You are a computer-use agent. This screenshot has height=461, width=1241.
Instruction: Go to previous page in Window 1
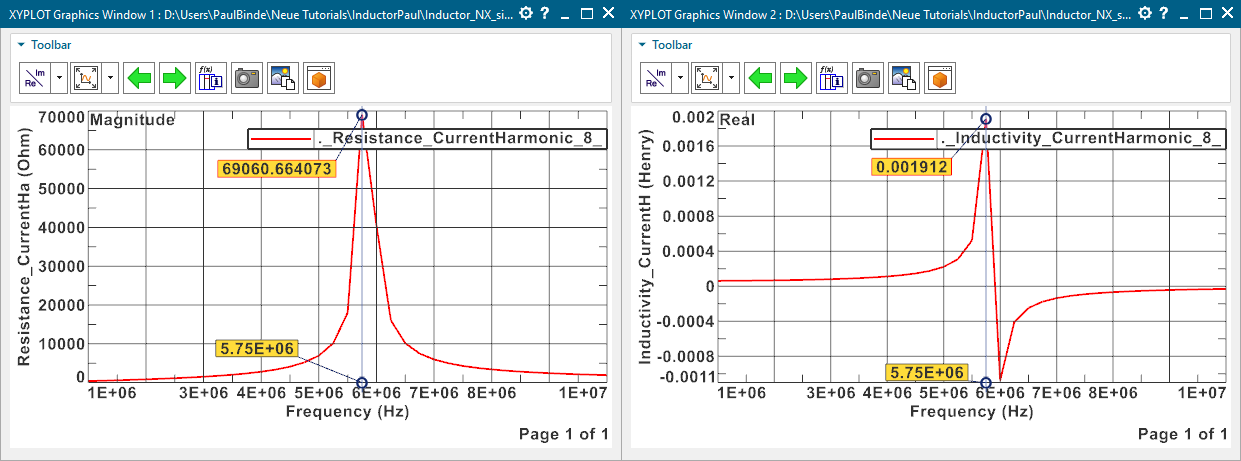(141, 77)
